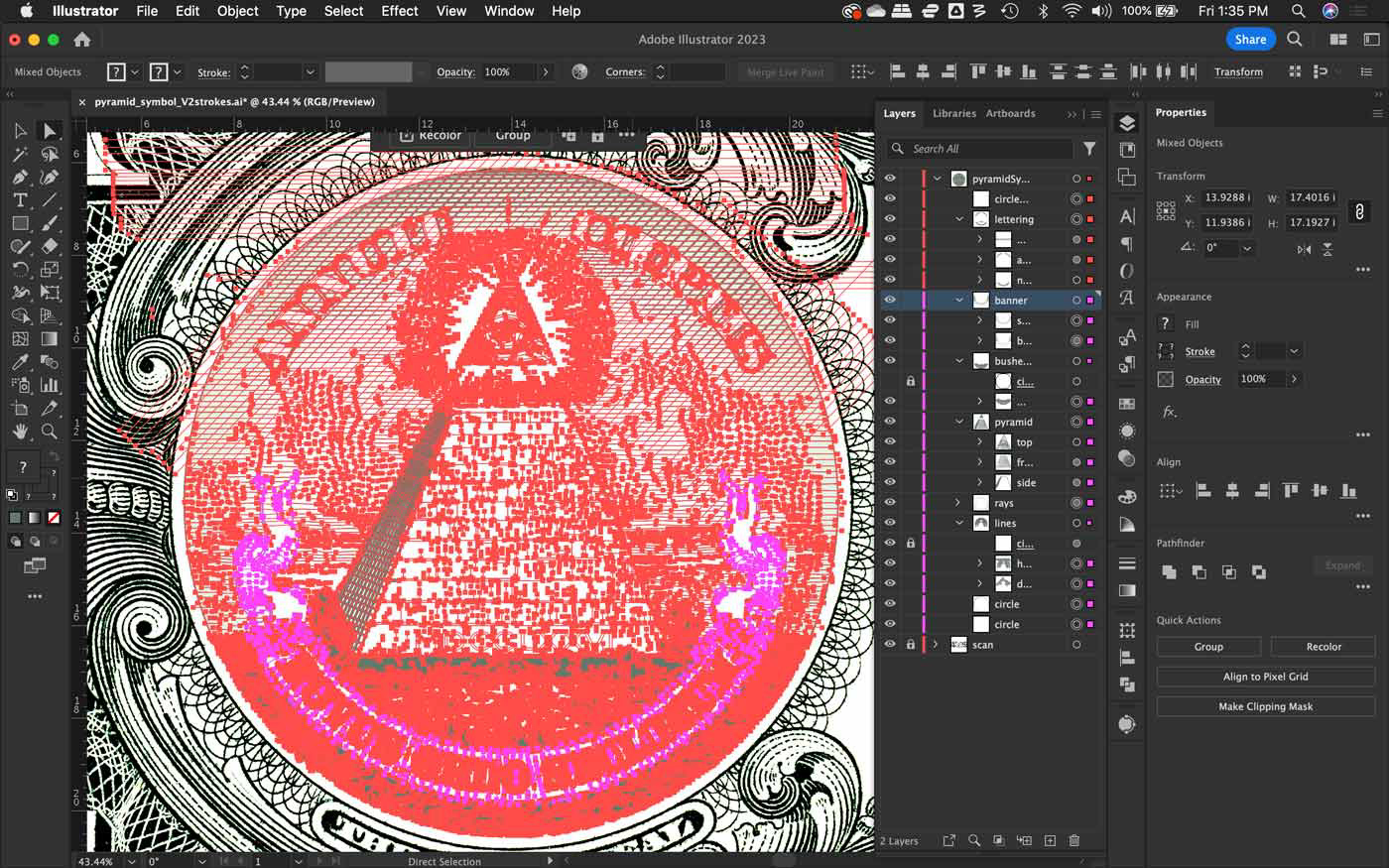Select the Rotate tool
Image resolution: width=1389 pixels, height=868 pixels.
click(20, 270)
